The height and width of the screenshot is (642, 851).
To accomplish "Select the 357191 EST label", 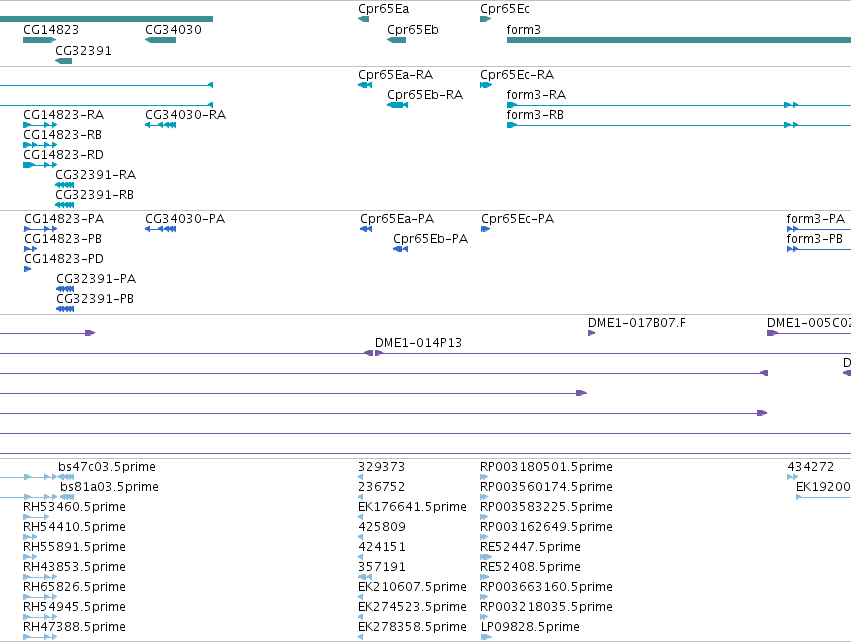I will click(382, 567).
